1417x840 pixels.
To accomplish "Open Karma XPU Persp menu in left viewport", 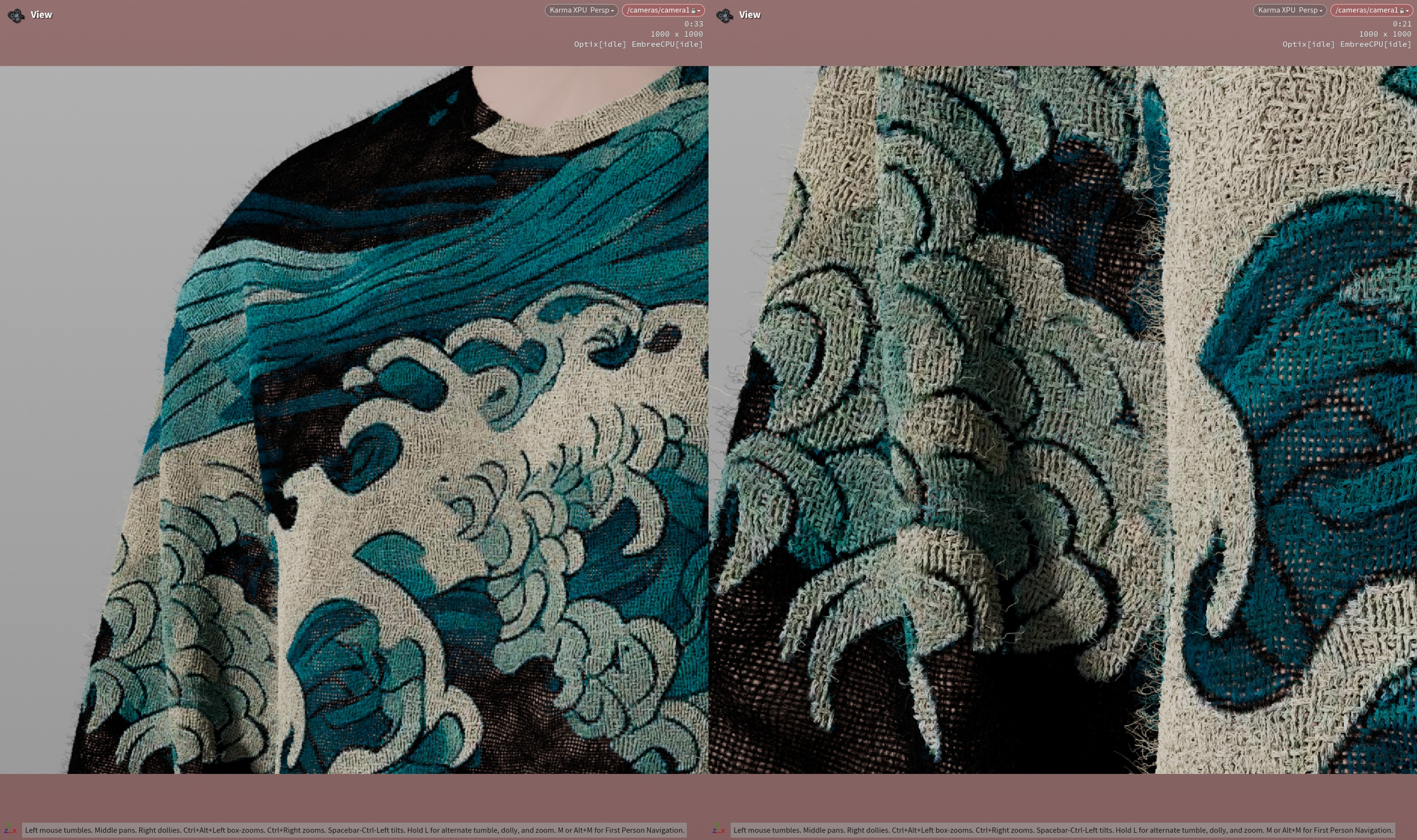I will [581, 10].
